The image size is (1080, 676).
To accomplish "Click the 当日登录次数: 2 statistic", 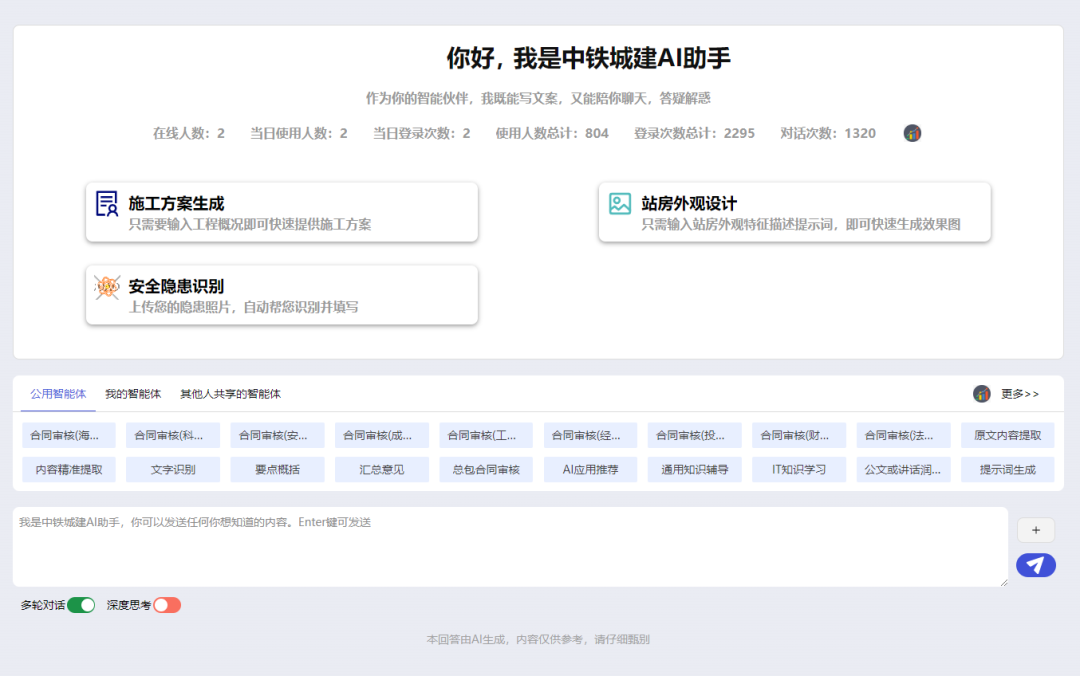I will (422, 133).
